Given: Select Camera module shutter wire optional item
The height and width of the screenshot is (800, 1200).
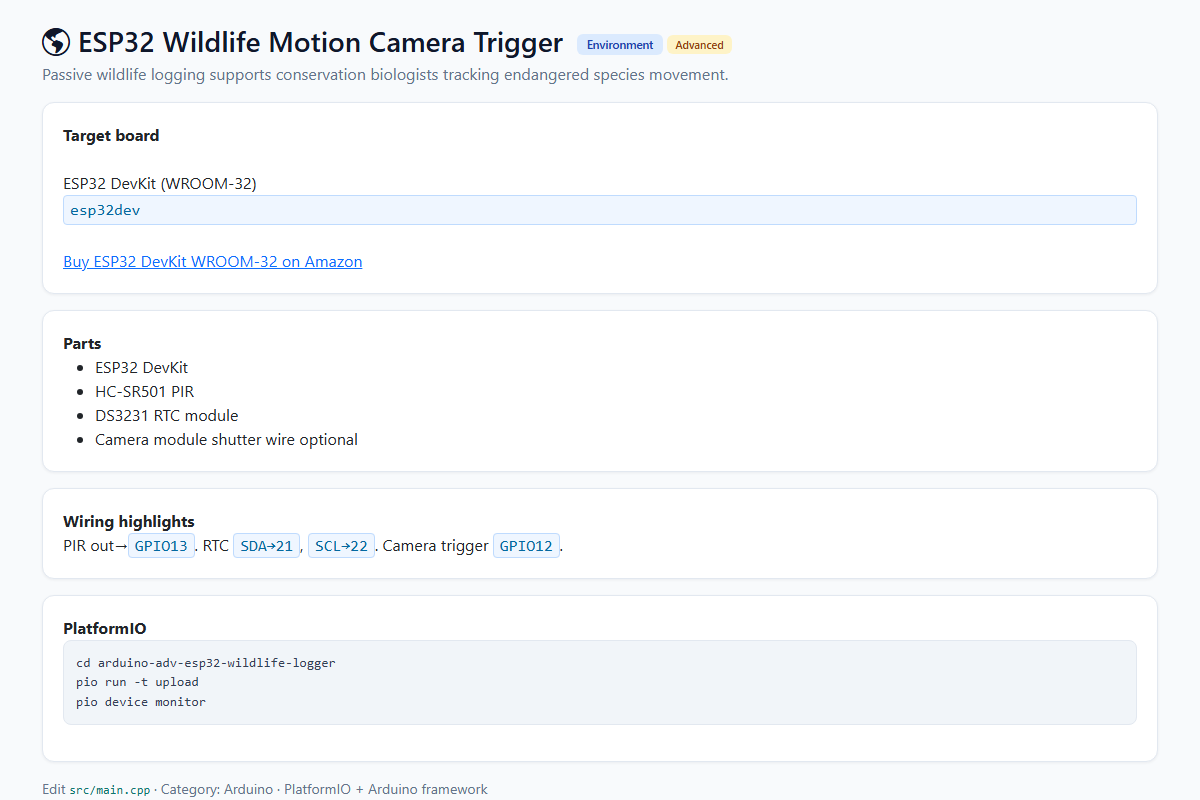Looking at the screenshot, I should point(226,440).
